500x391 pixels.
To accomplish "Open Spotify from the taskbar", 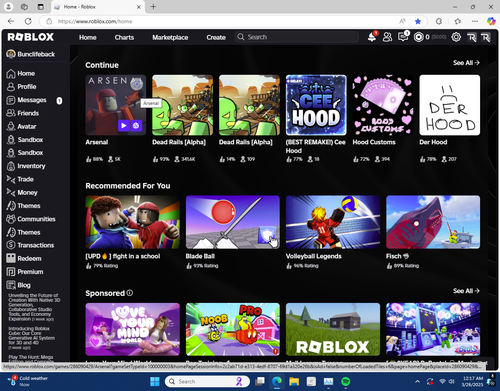I will tap(346, 381).
